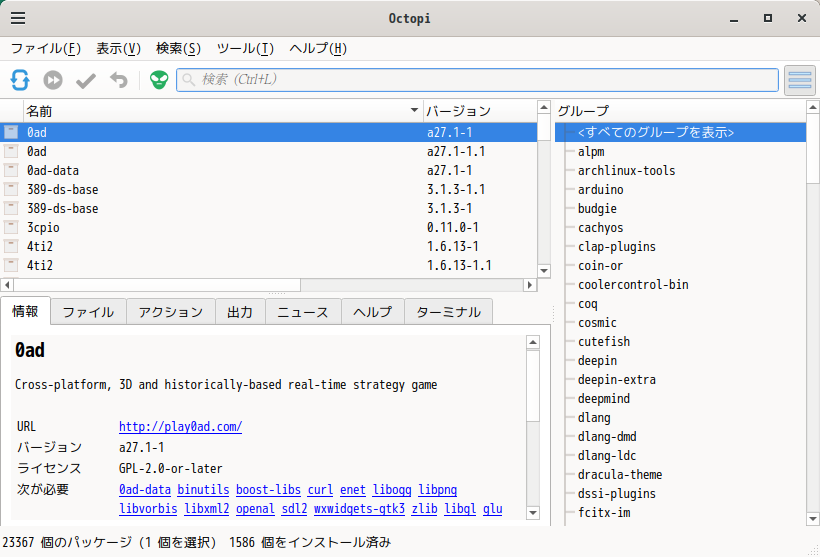
Task: Switch to the ターミナル tab
Action: 448,312
